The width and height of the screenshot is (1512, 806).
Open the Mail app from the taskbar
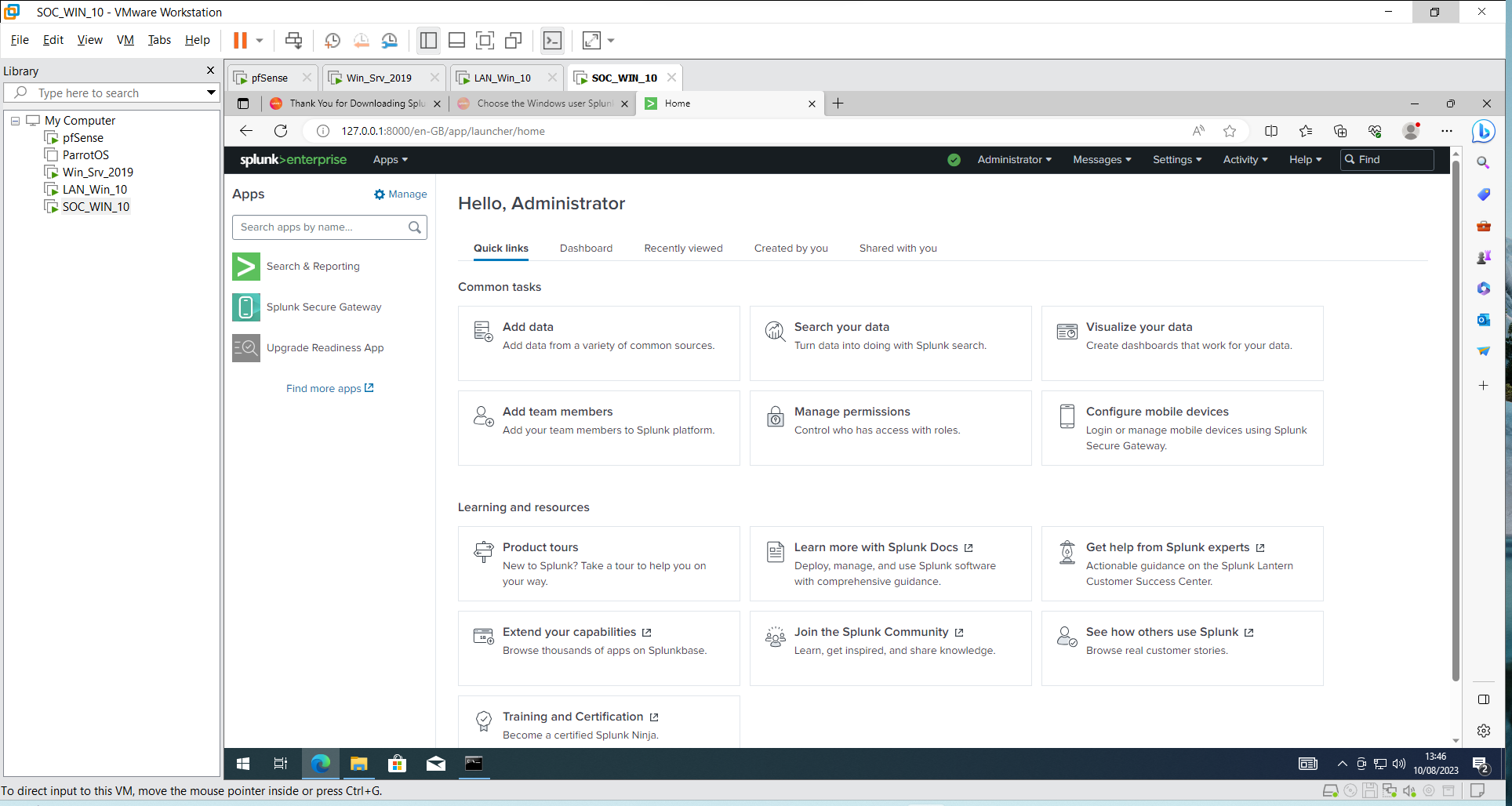tap(436, 764)
